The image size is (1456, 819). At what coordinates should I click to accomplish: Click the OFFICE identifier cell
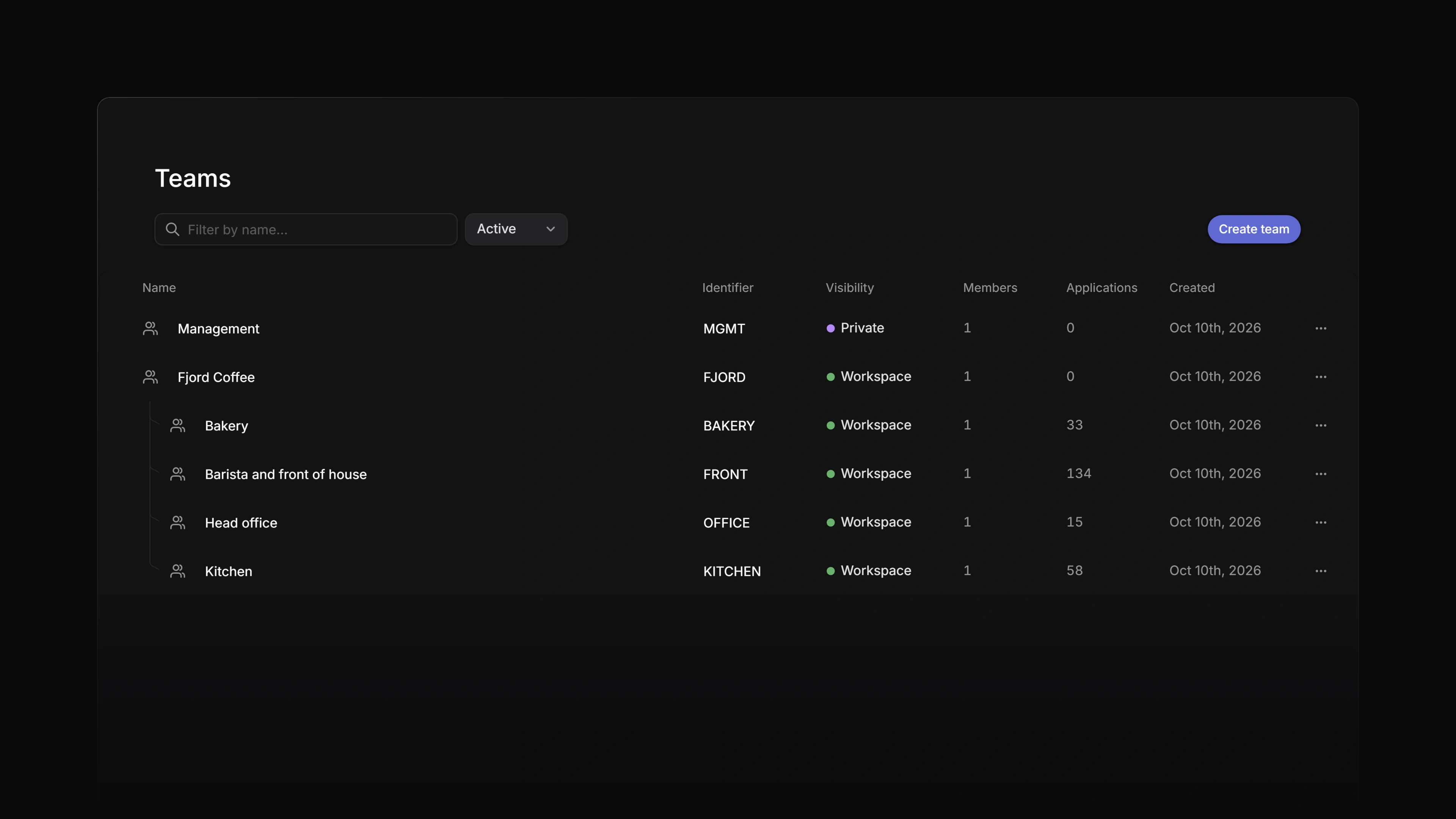pos(726,523)
